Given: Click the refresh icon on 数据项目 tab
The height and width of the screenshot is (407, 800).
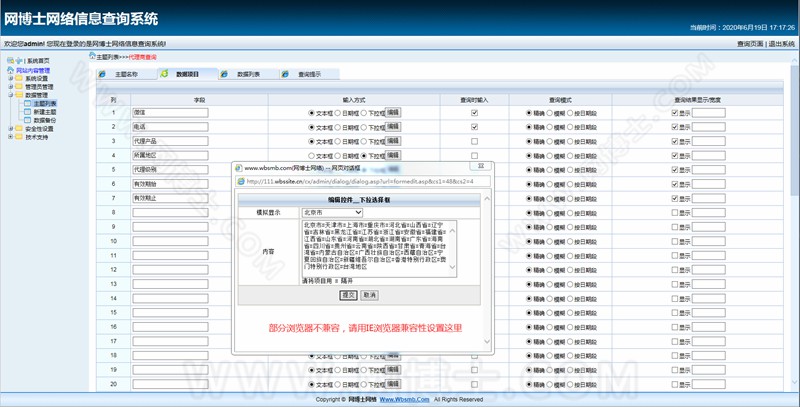Looking at the screenshot, I should pyautogui.click(x=164, y=74).
